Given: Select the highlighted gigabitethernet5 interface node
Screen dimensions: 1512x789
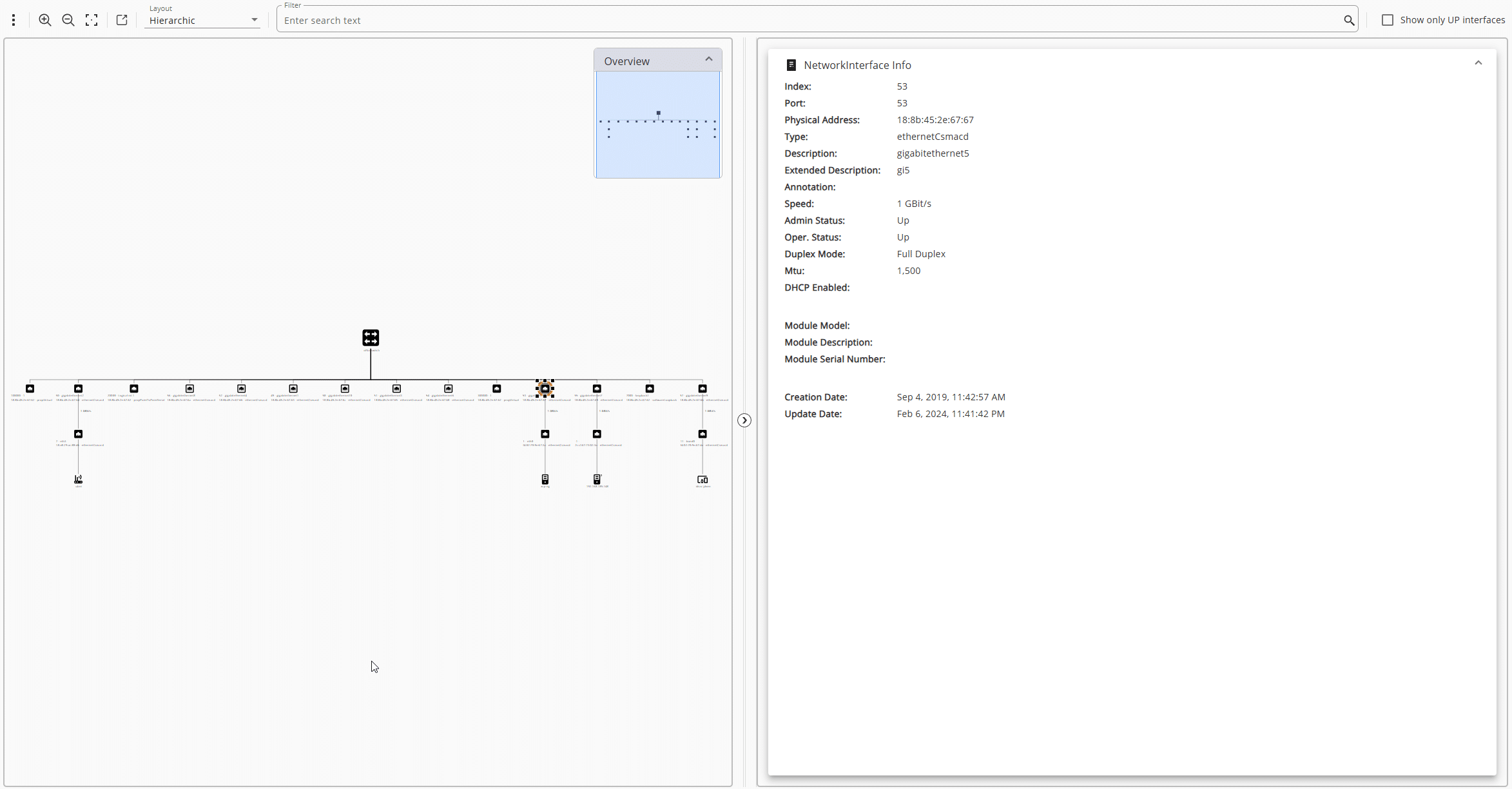Looking at the screenshot, I should point(545,389).
